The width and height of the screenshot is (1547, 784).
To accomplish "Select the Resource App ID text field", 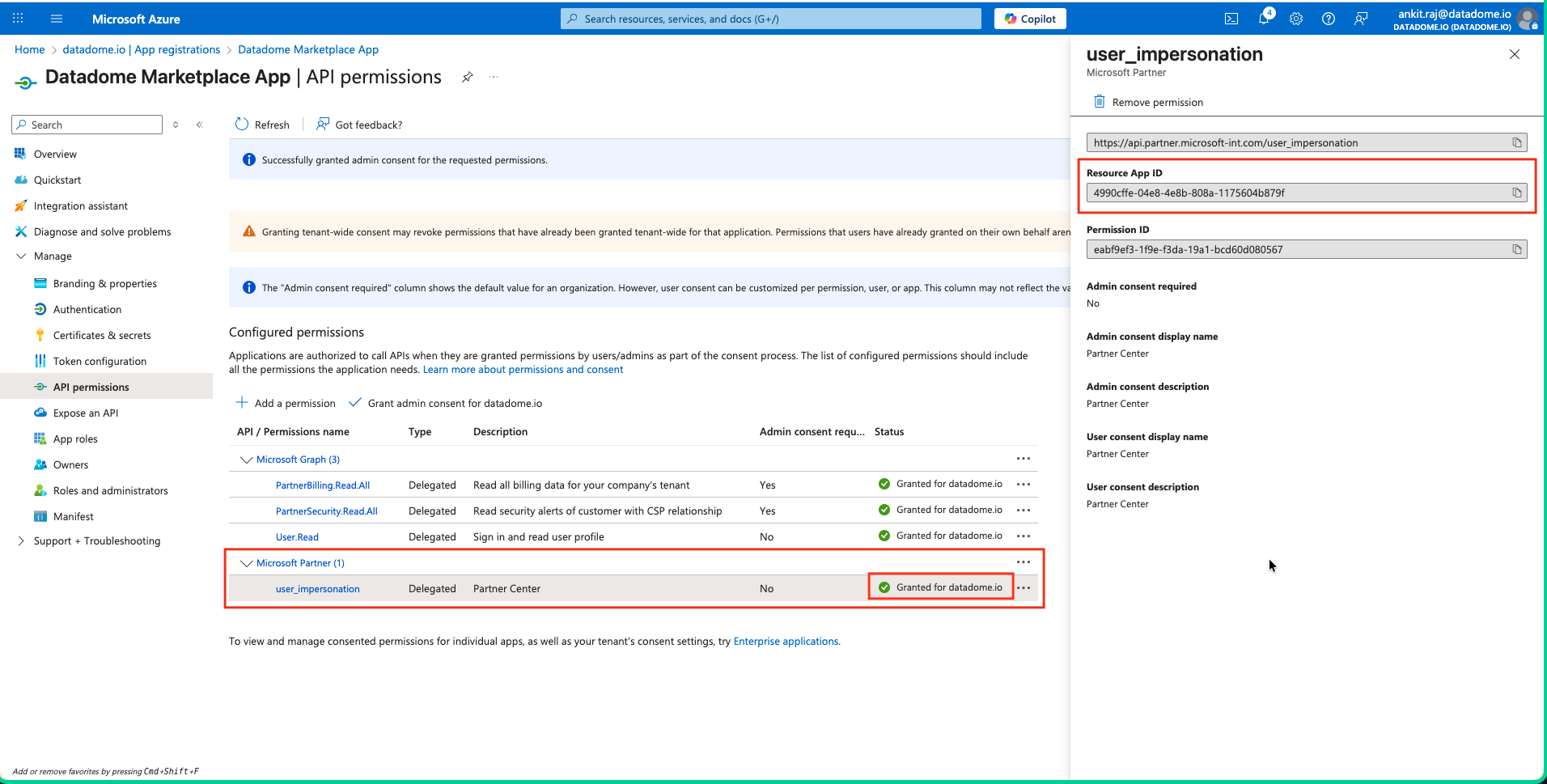I will pyautogui.click(x=1307, y=193).
